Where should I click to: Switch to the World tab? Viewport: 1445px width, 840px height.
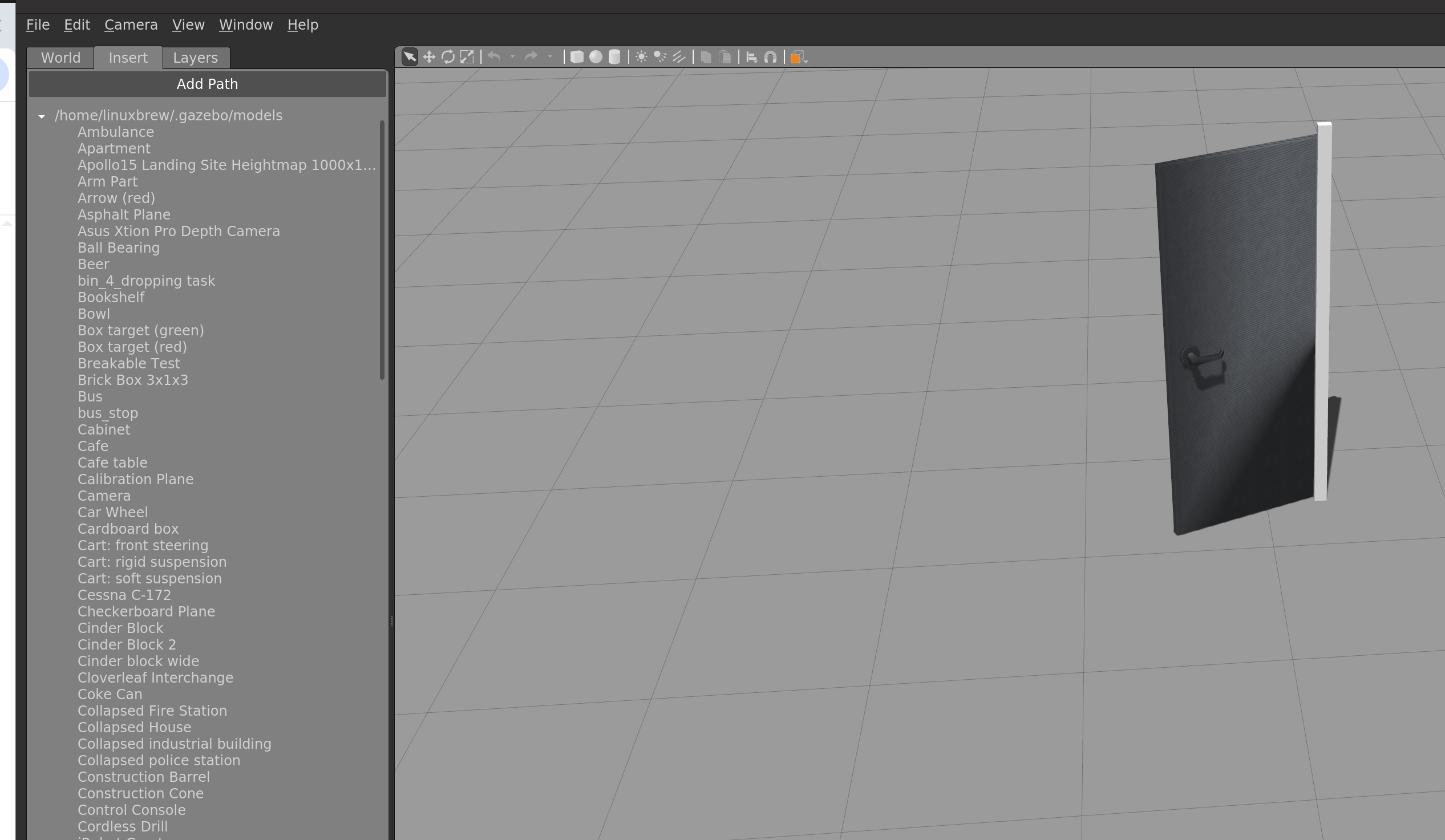click(61, 58)
